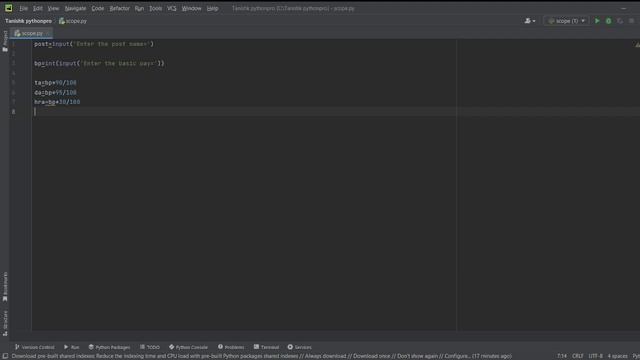Screen dimensions: 640x360
Task: Open the Project tool window sidebar
Action: (x=5, y=41)
